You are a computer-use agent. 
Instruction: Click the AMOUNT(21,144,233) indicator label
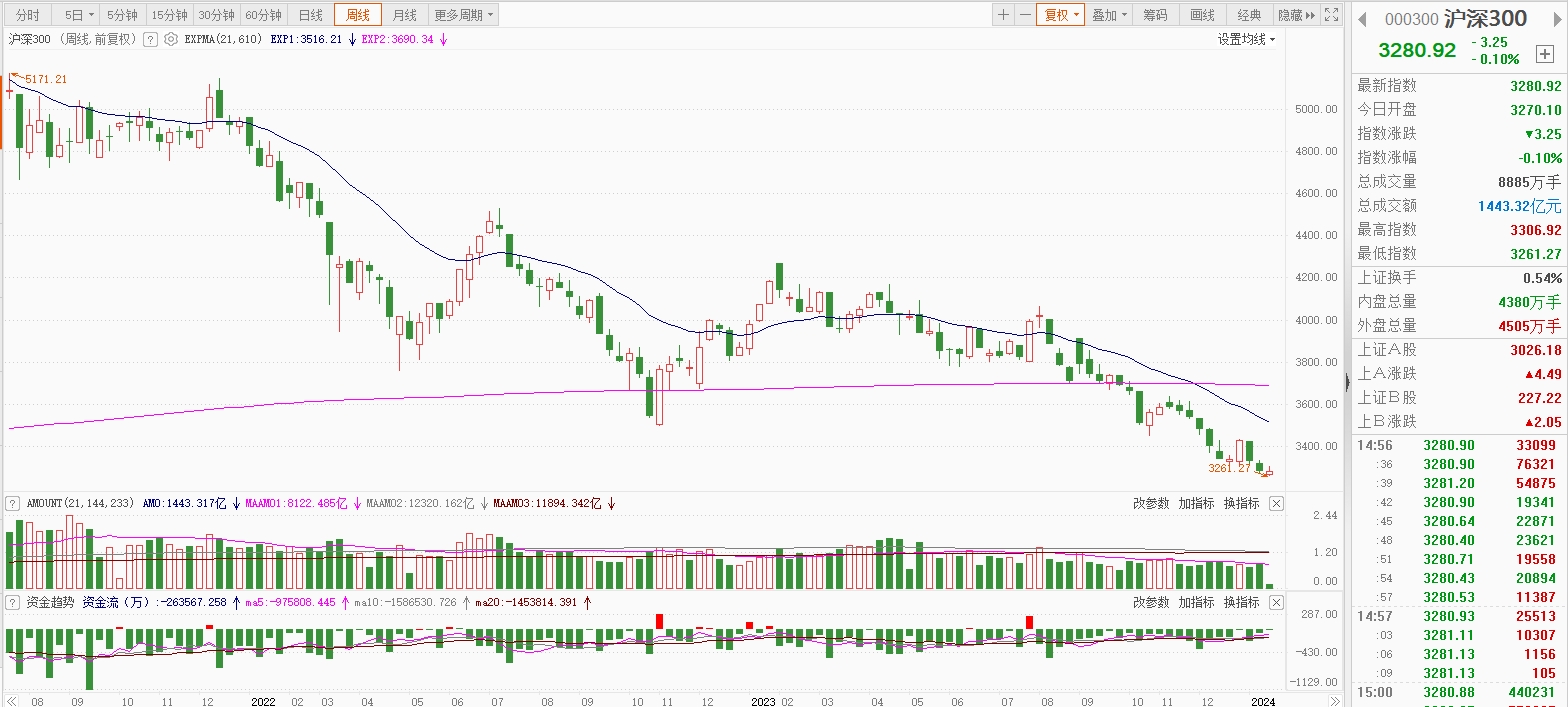click(x=80, y=503)
